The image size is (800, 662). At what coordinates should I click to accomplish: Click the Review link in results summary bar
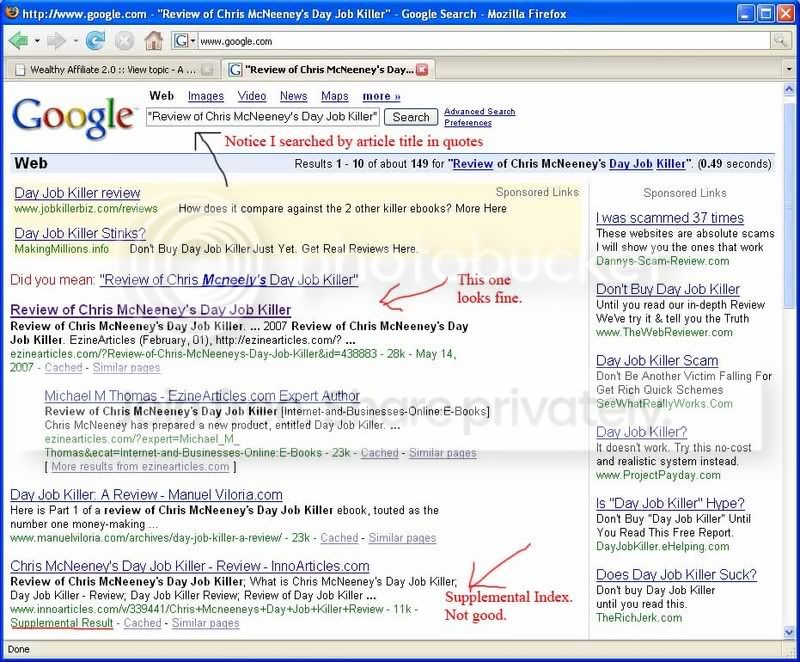click(473, 164)
